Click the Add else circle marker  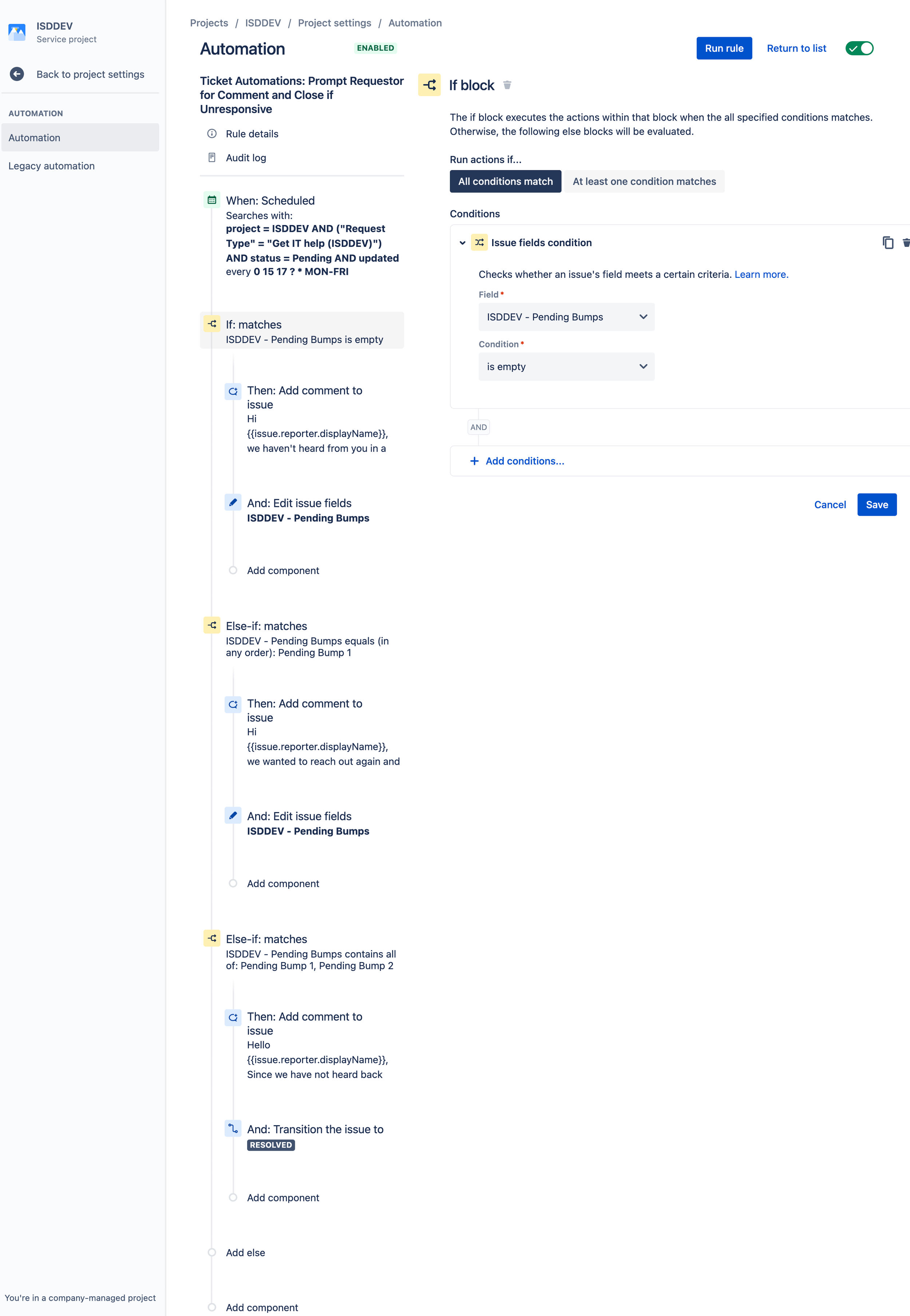211,1253
